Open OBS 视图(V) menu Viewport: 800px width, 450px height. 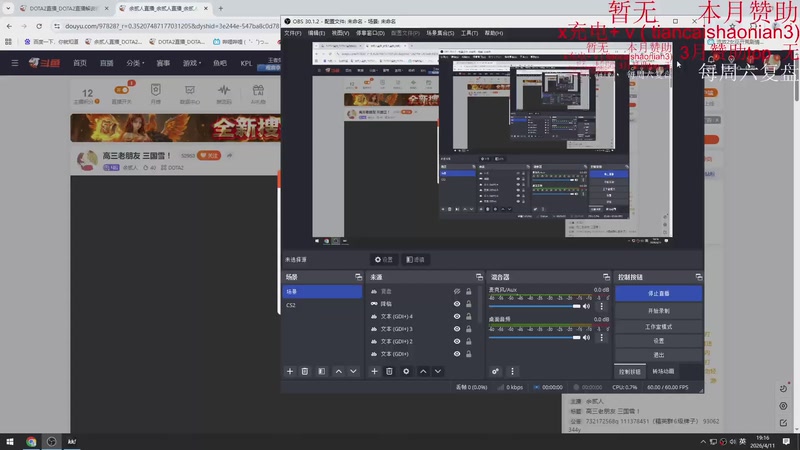click(x=340, y=33)
